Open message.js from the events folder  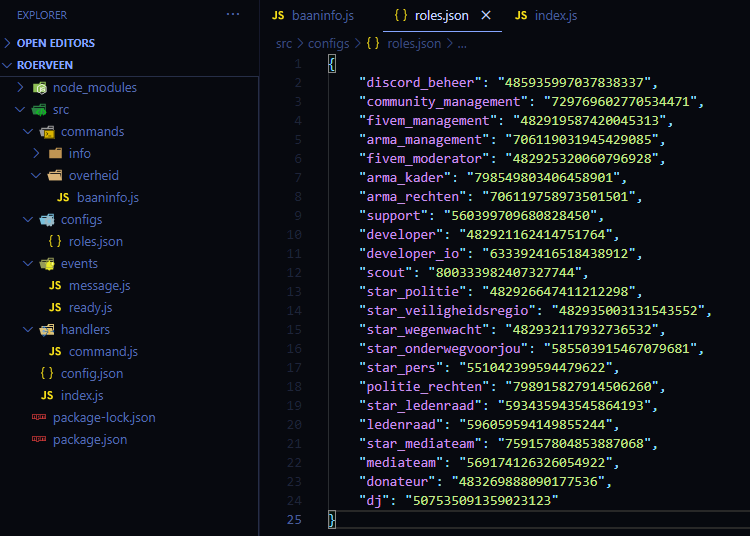(x=99, y=286)
